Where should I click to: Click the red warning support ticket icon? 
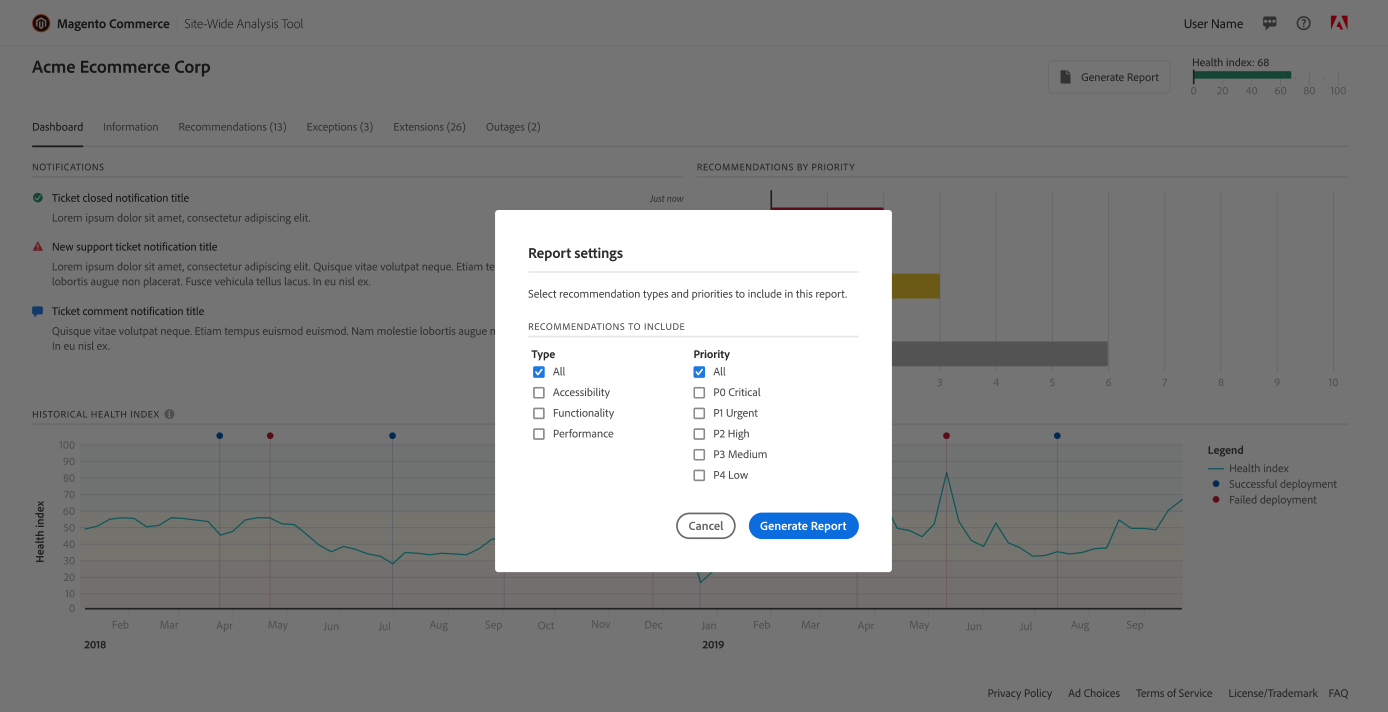38,247
